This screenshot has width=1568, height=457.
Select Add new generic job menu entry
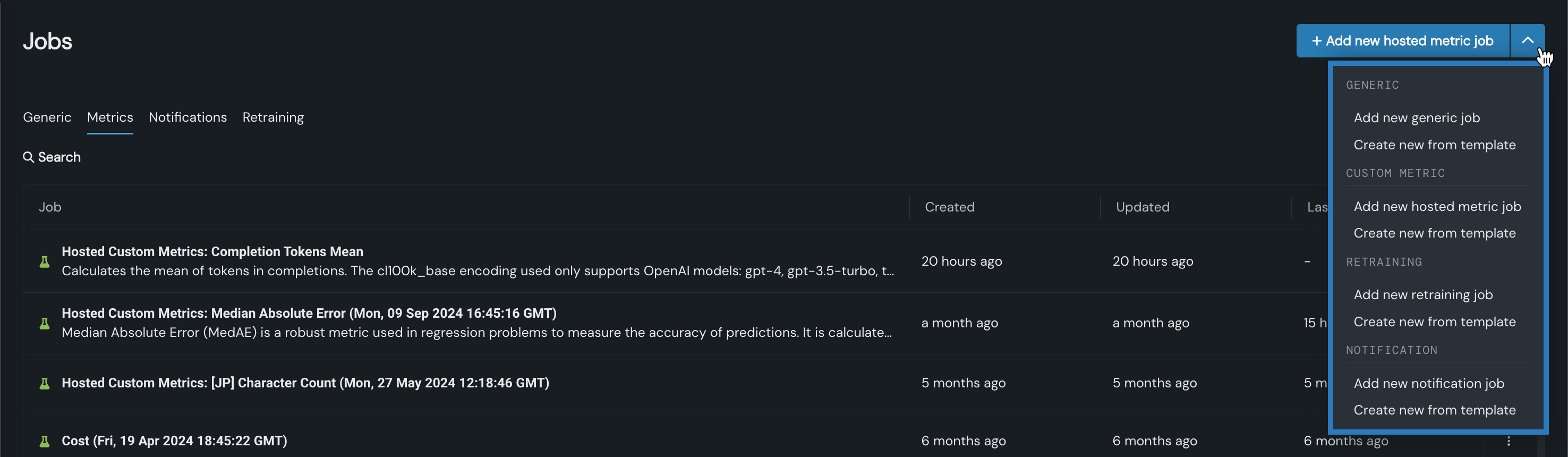(1417, 117)
